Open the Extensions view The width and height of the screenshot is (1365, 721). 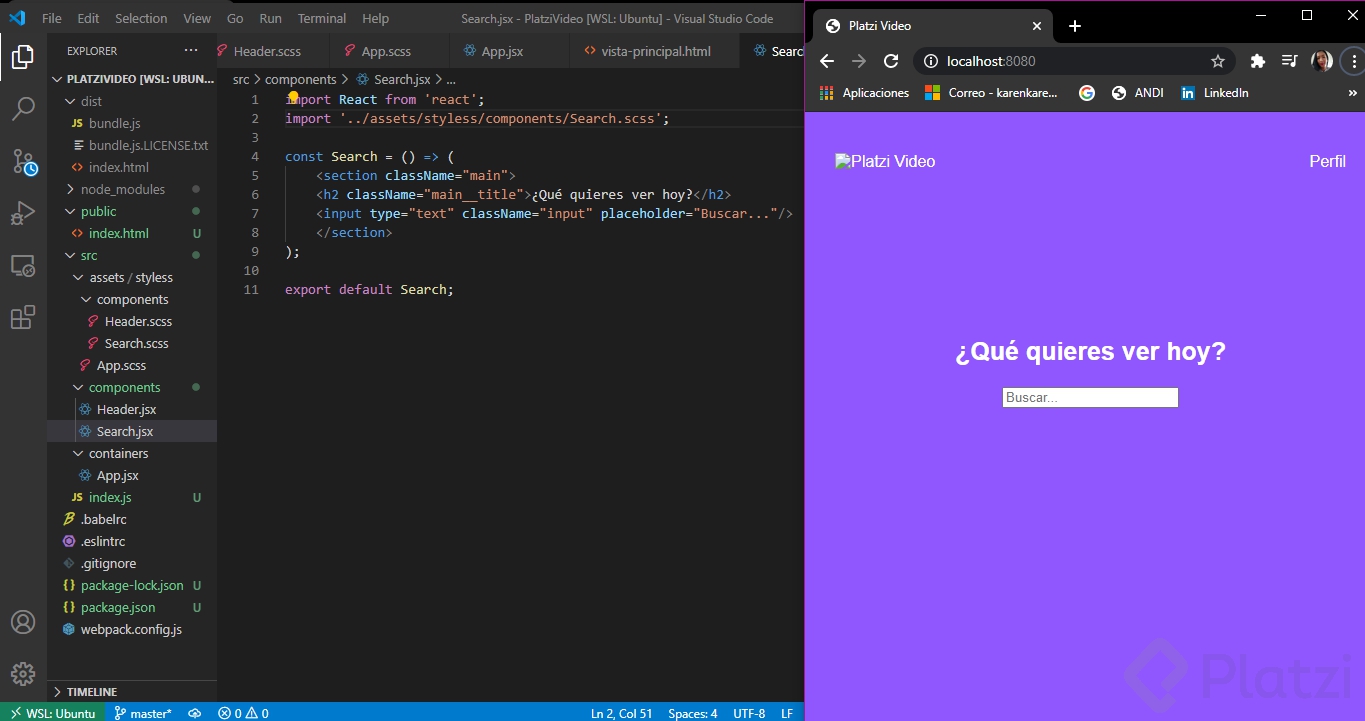(23, 318)
